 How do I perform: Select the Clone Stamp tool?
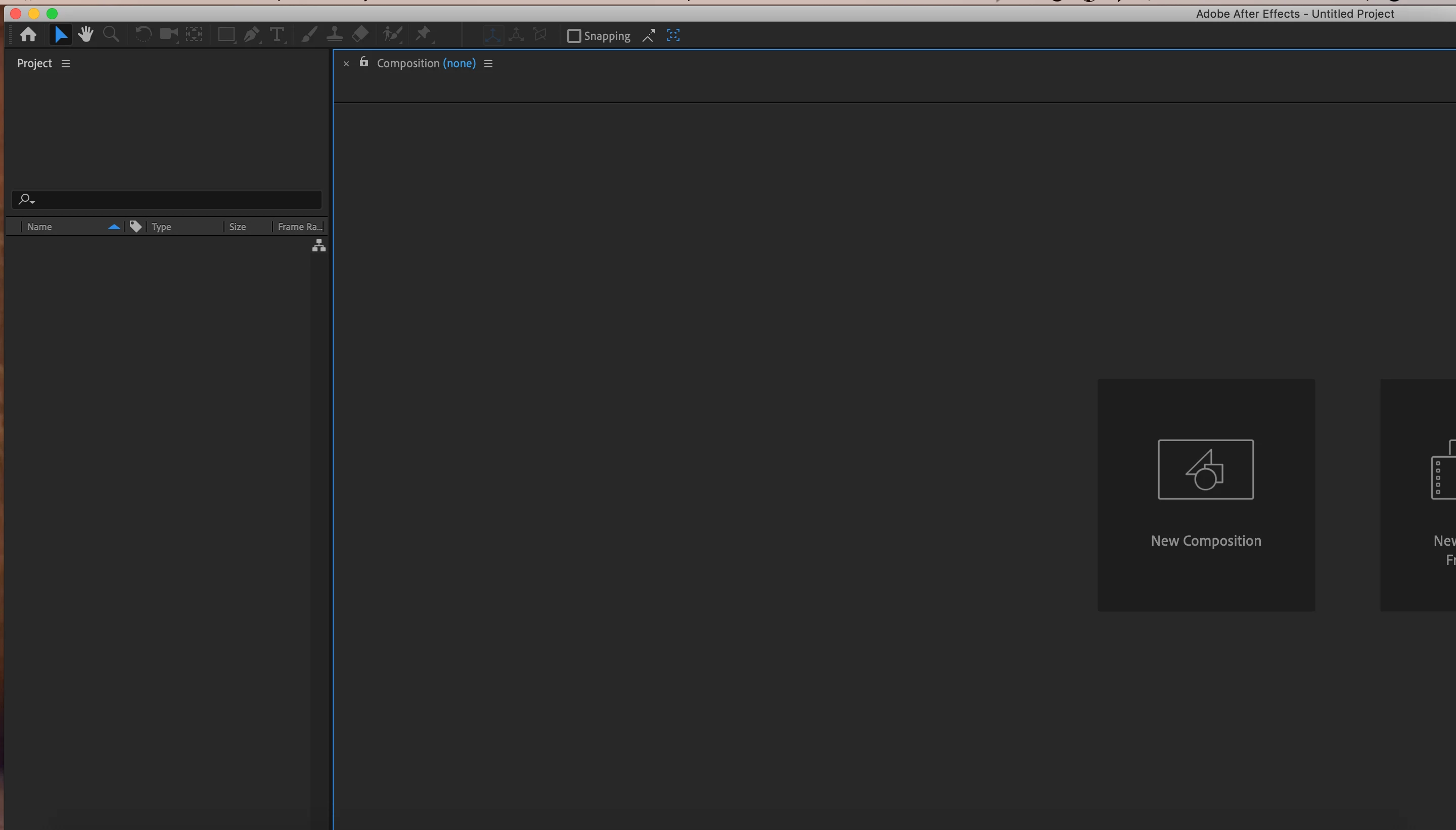334,35
